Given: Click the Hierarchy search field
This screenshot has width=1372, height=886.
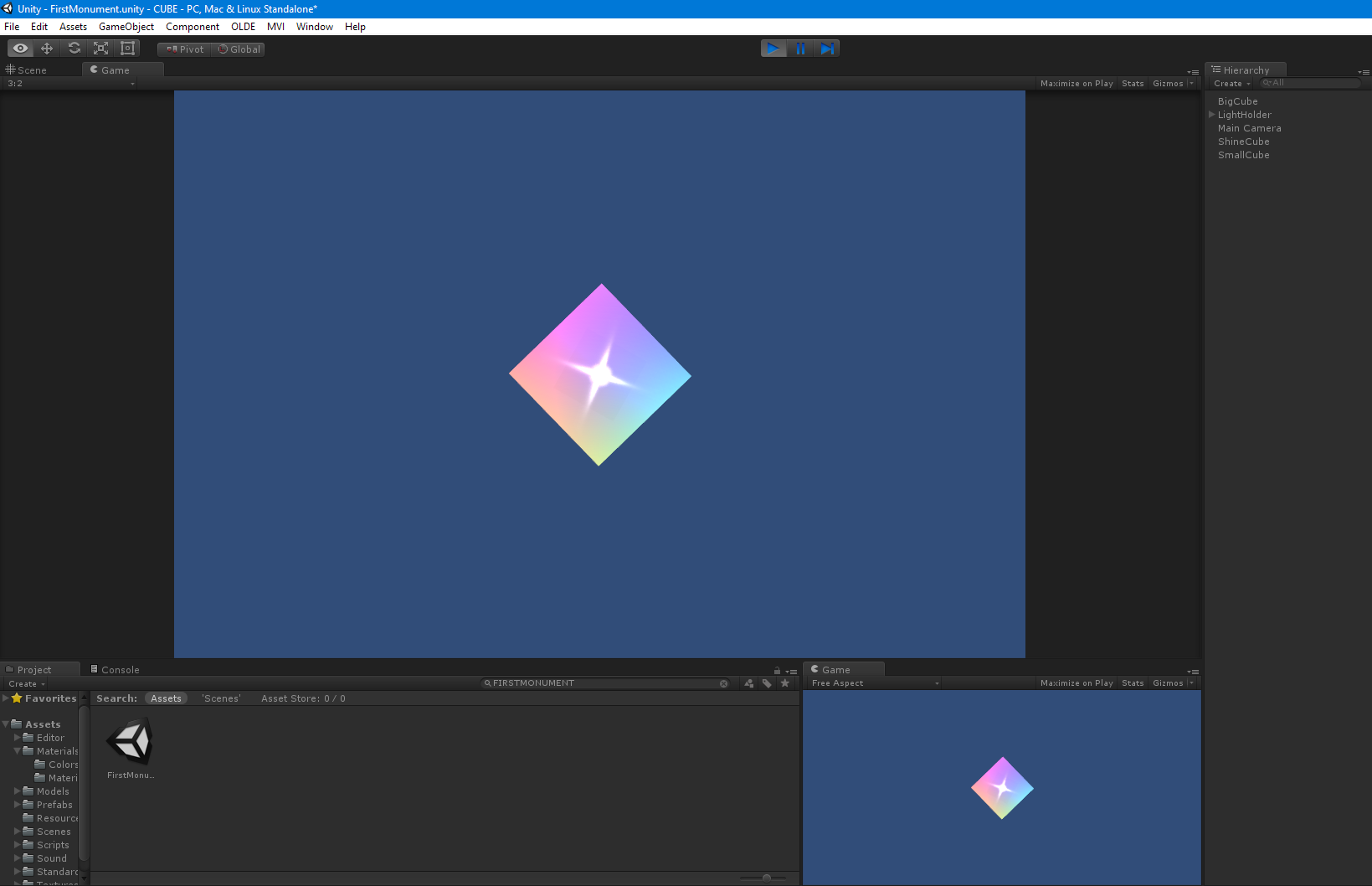Looking at the screenshot, I should click(x=1310, y=83).
